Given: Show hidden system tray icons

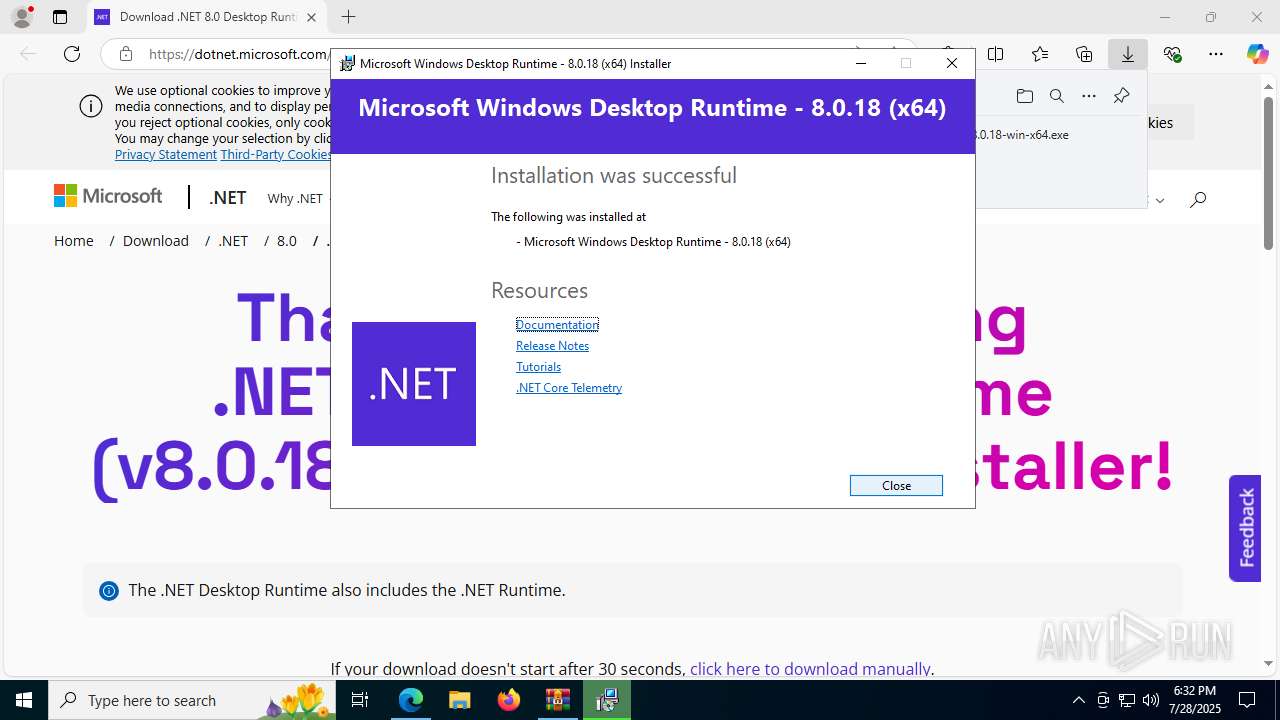Looking at the screenshot, I should (1079, 700).
